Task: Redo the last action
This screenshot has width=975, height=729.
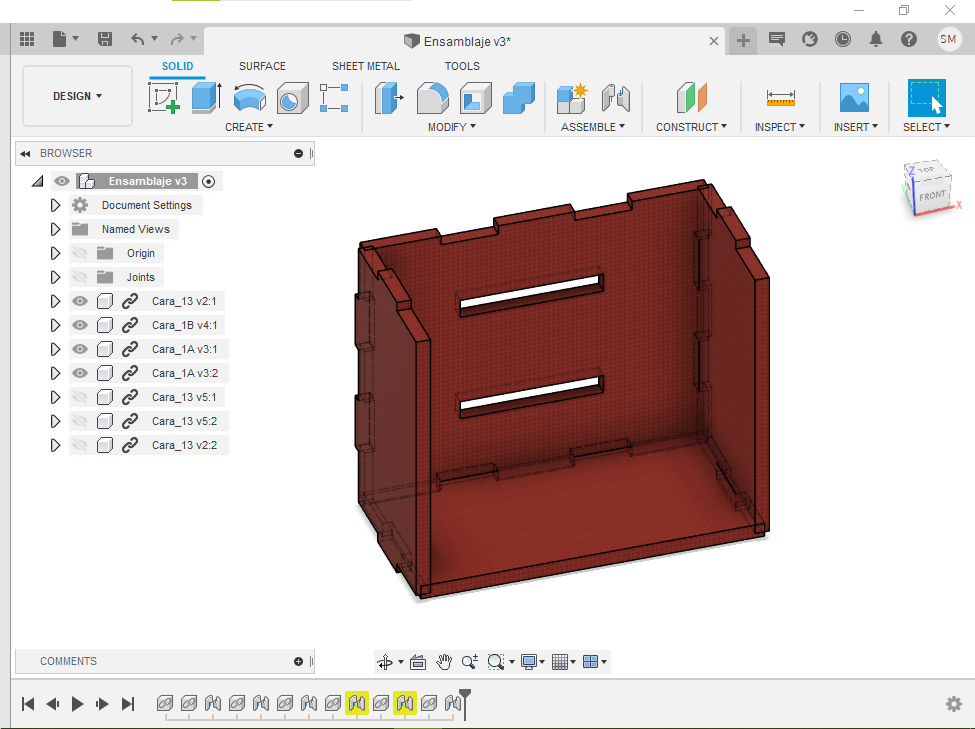Action: pos(177,39)
